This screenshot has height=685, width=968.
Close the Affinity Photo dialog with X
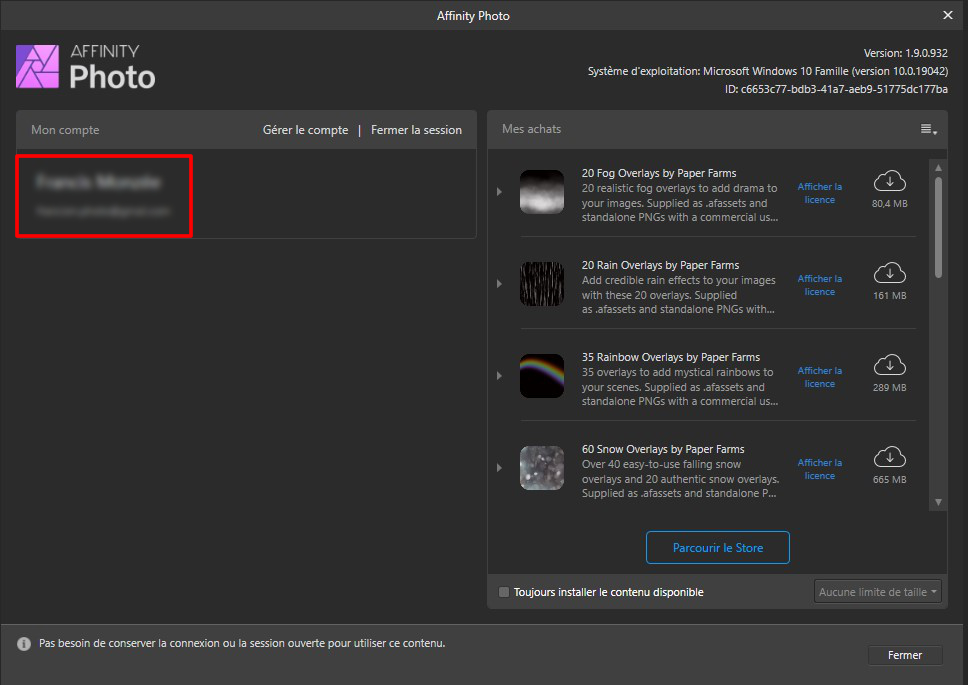point(948,15)
